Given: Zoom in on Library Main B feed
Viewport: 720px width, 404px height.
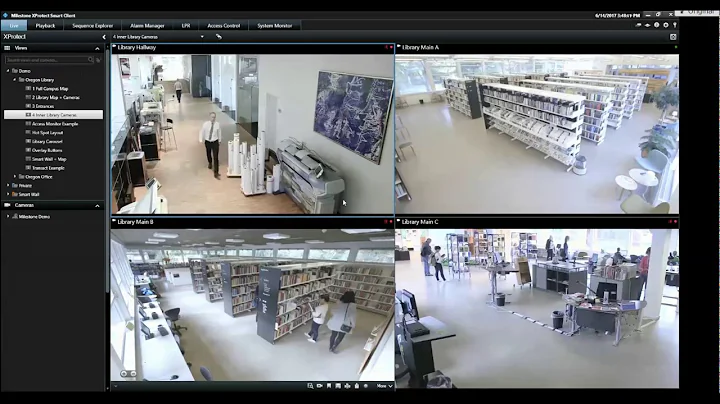Looking at the screenshot, I should click(124, 374).
